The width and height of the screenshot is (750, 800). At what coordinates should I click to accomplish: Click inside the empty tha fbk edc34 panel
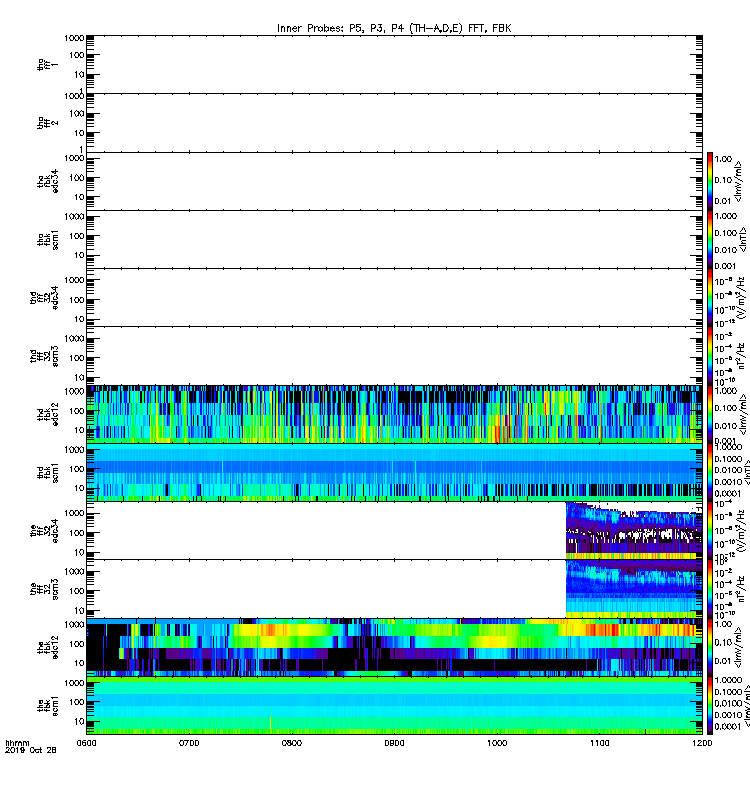(394, 181)
